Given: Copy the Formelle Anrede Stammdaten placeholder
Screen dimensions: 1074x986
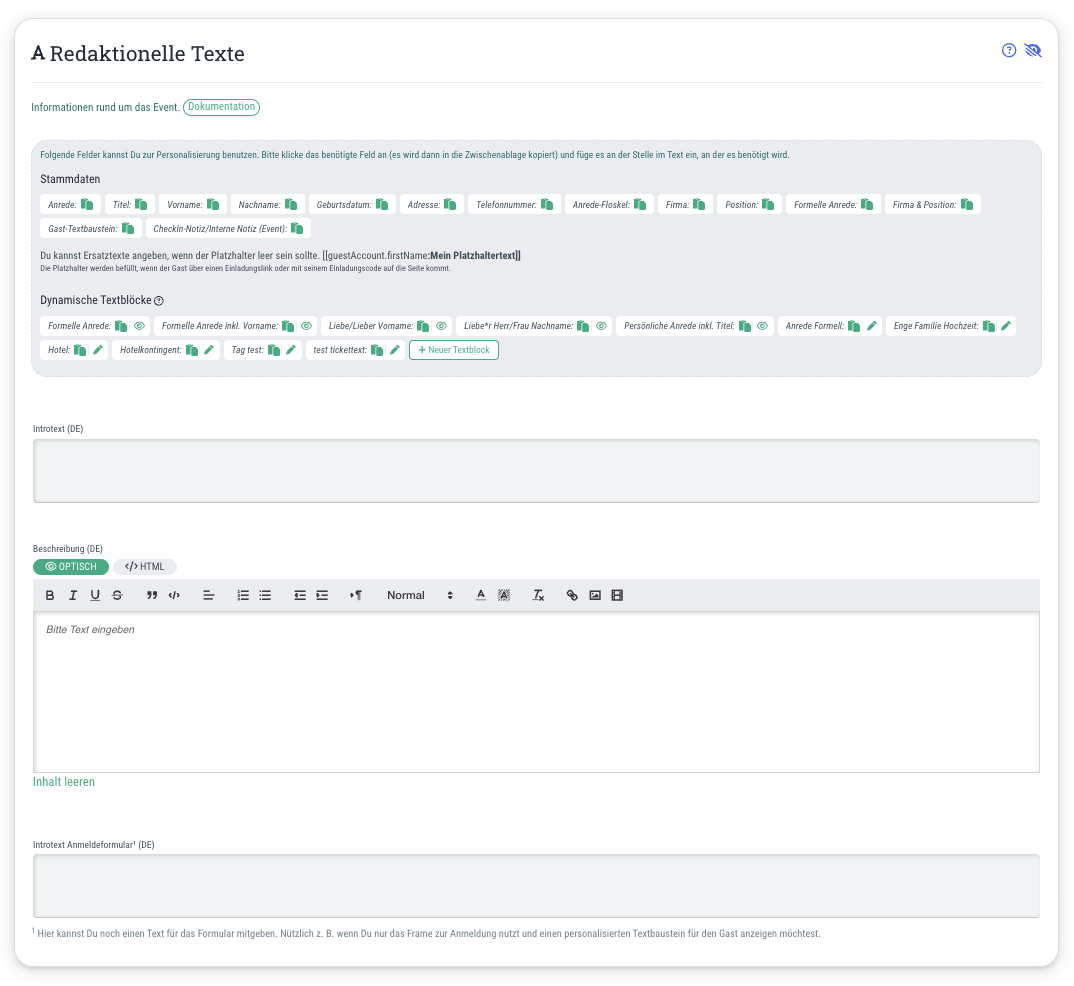Looking at the screenshot, I should (866, 204).
